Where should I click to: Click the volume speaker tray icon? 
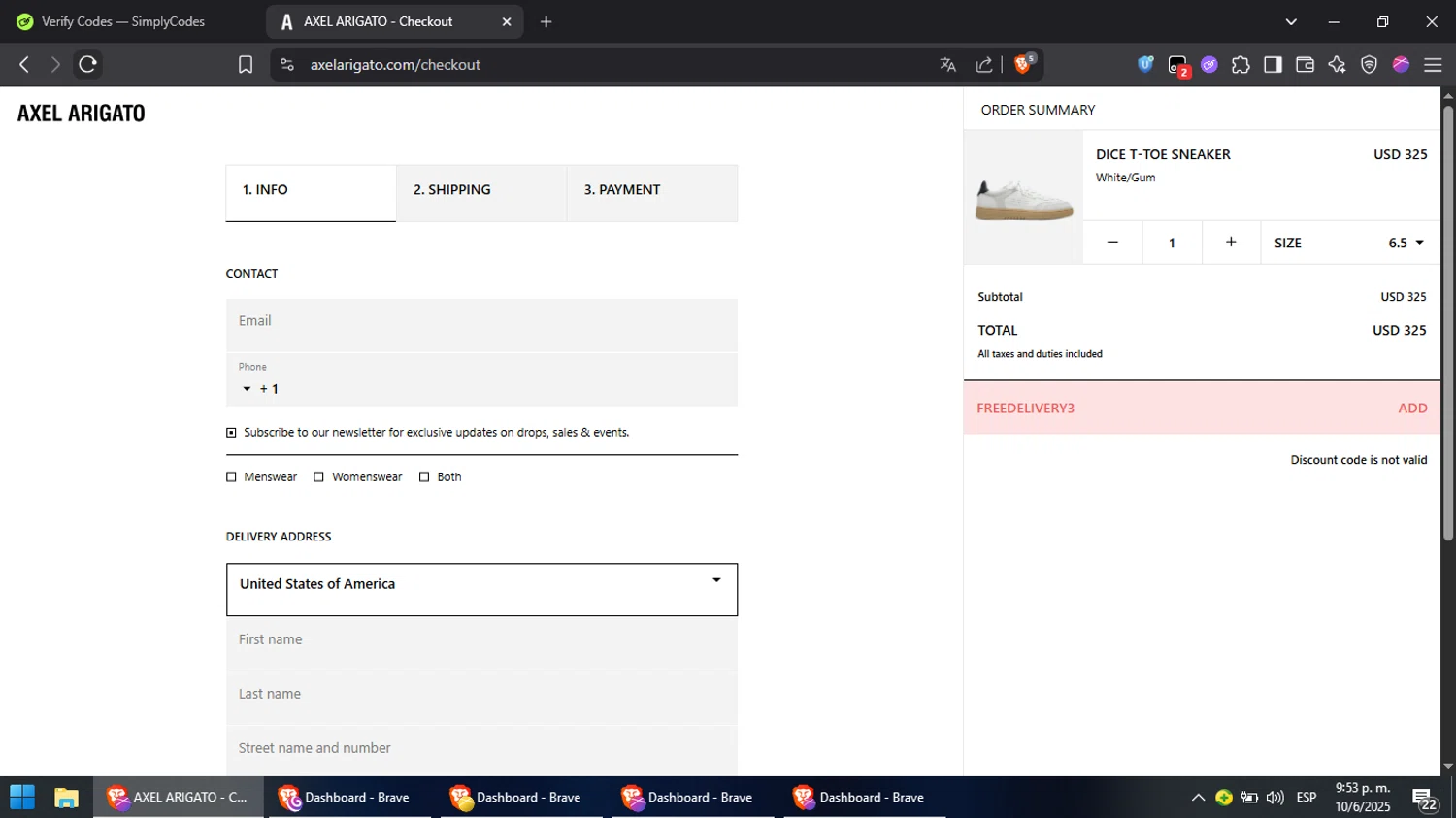click(1275, 798)
